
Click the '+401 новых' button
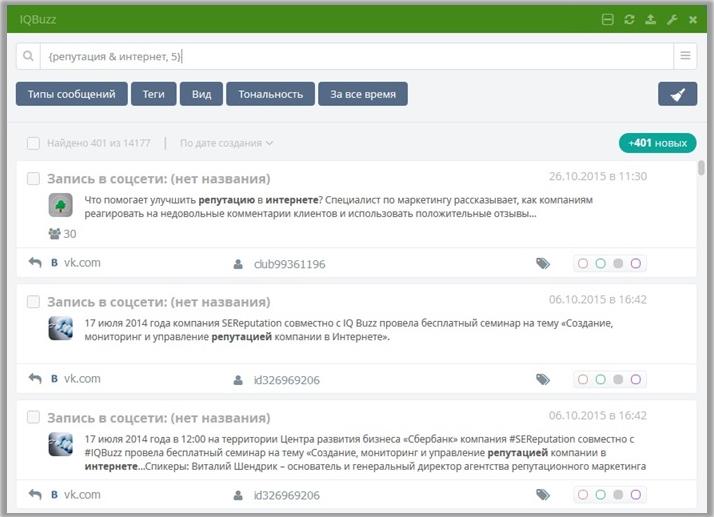pos(658,143)
